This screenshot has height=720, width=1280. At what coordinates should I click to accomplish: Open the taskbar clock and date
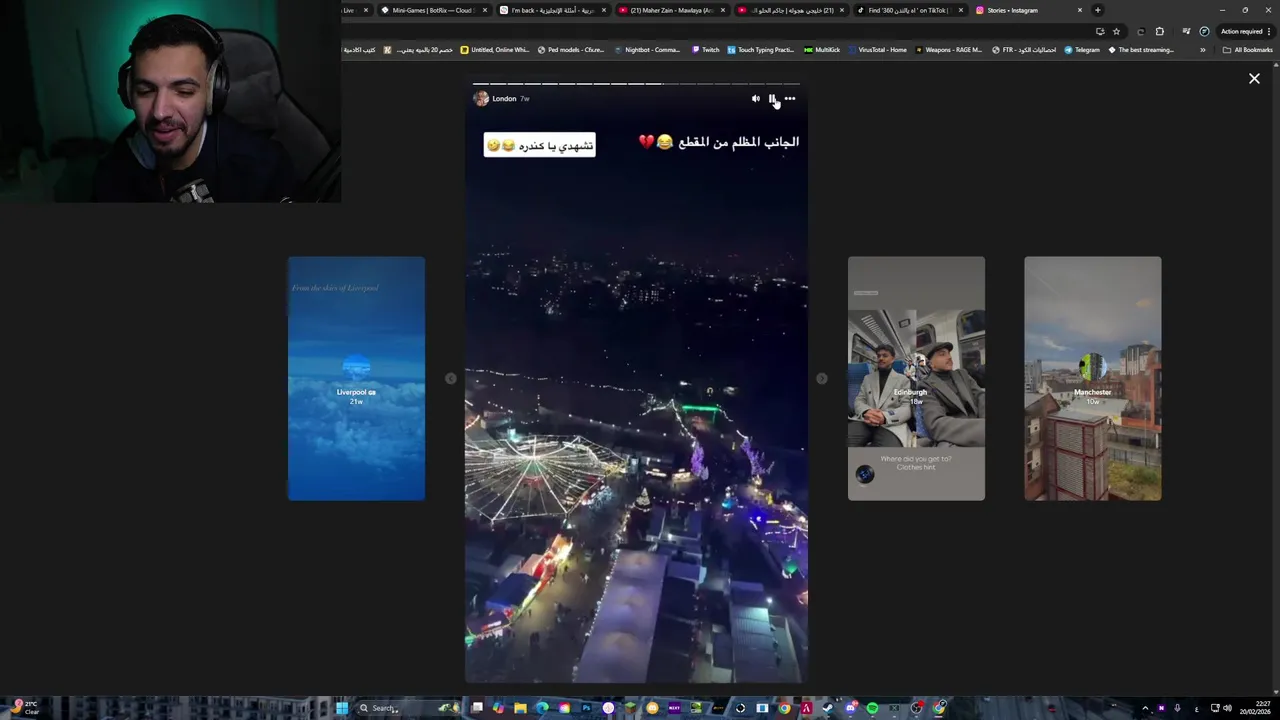[1254, 708]
